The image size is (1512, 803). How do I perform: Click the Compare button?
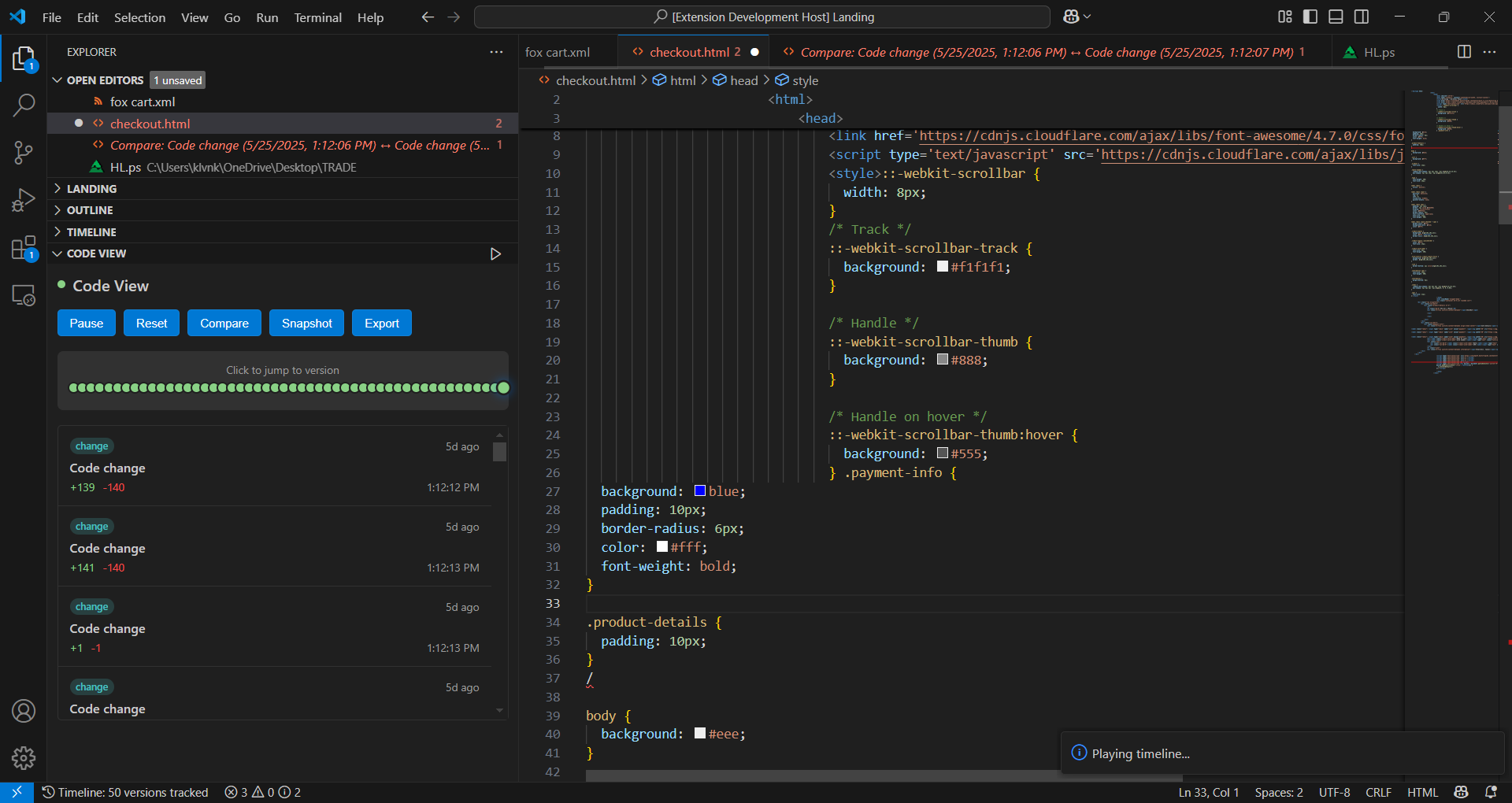coord(224,323)
